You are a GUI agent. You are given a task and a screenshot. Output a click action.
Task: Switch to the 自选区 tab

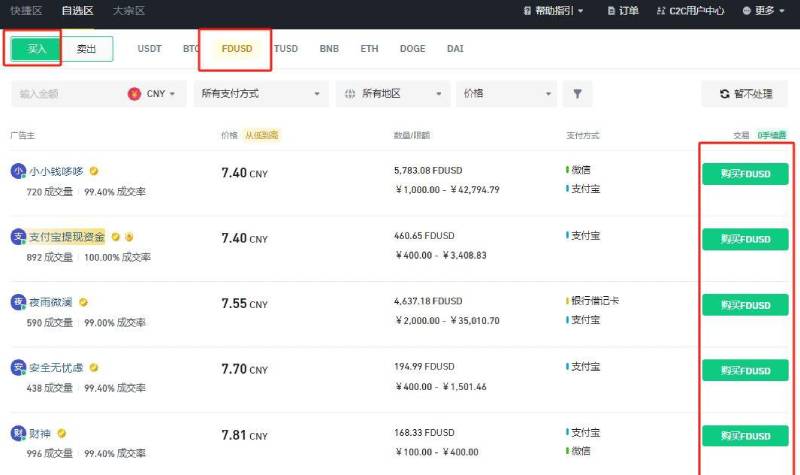coord(78,11)
